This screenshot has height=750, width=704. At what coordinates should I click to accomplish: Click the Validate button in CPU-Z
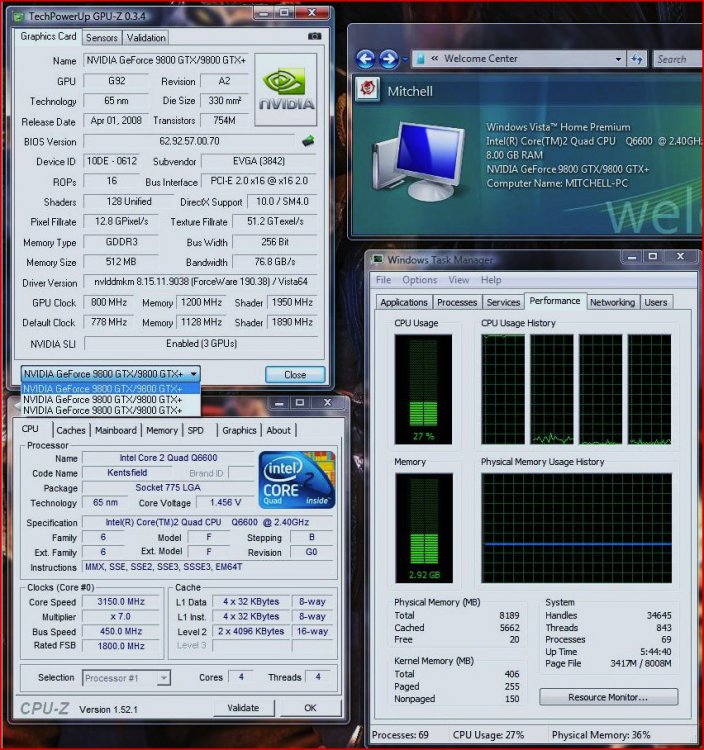click(x=243, y=707)
